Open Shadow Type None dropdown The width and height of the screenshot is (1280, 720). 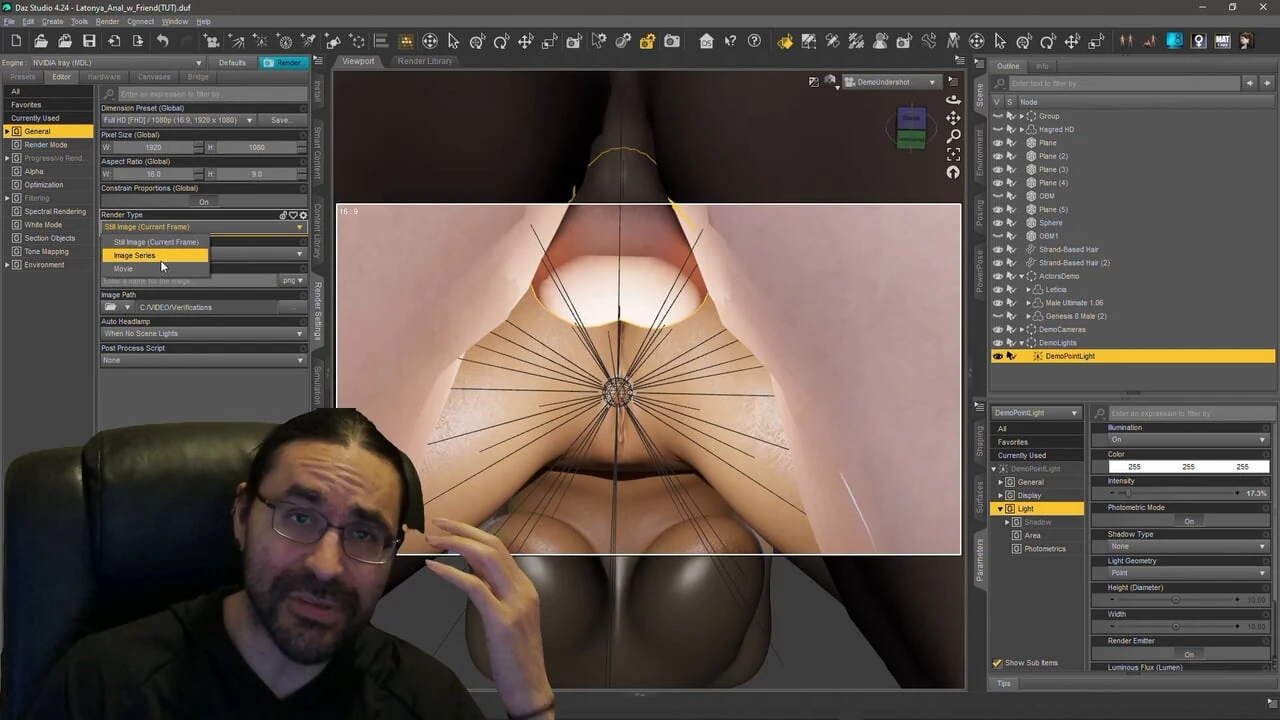click(x=1188, y=547)
